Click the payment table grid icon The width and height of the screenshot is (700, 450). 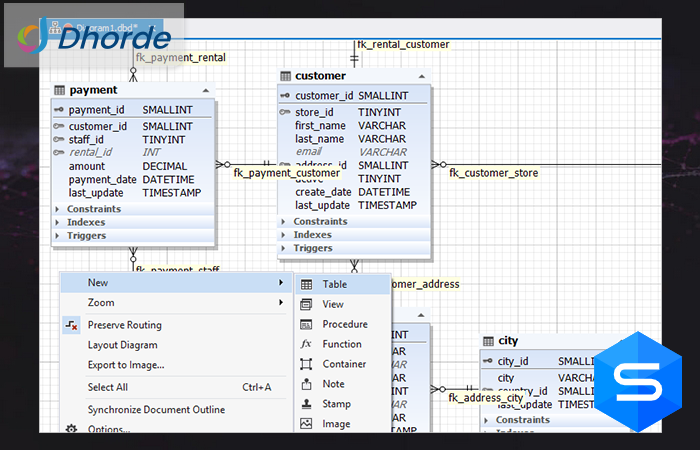pyautogui.click(x=59, y=90)
